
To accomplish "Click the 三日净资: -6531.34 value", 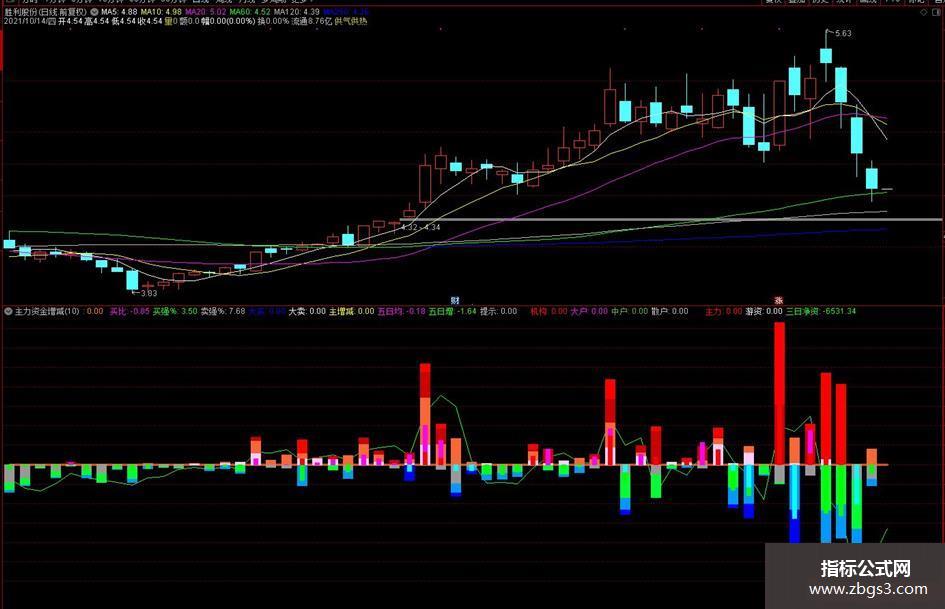I will [x=821, y=312].
